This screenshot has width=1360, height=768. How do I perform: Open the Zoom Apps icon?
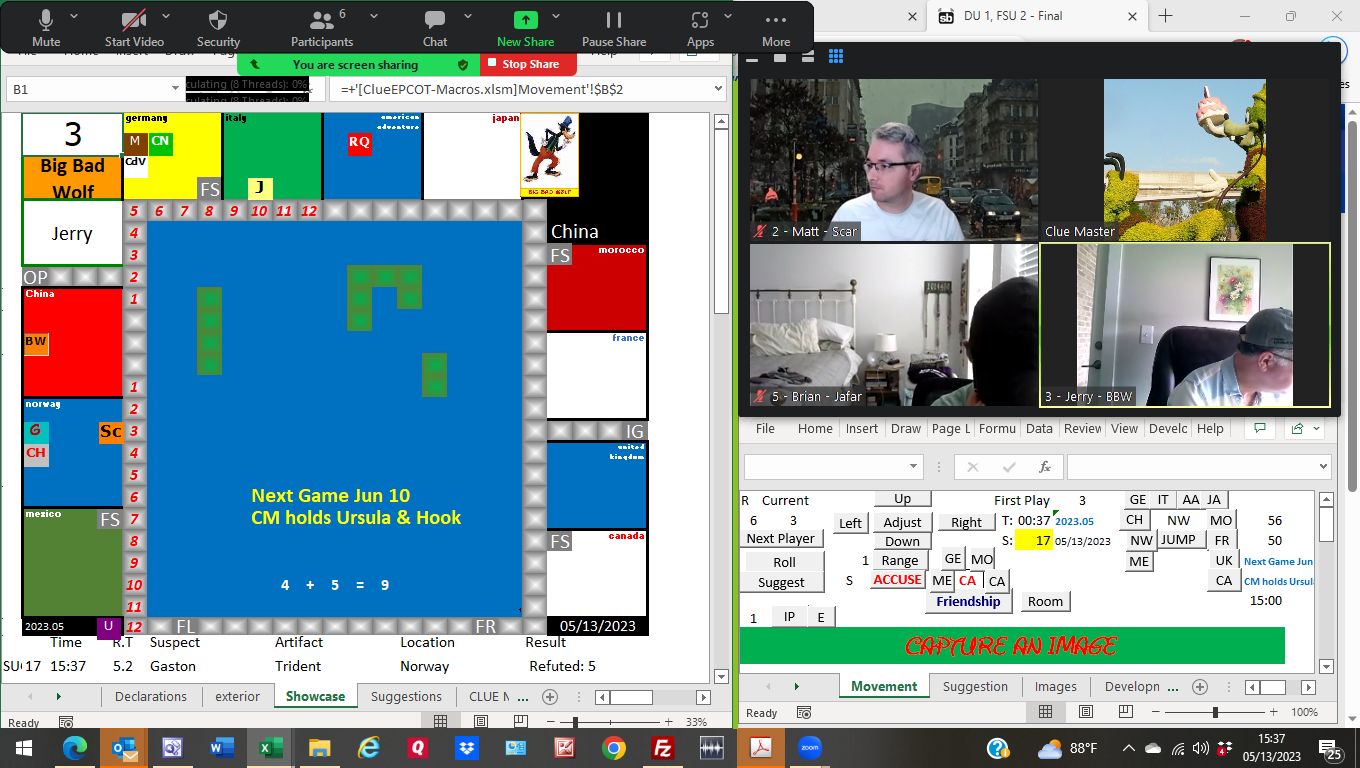(x=700, y=20)
